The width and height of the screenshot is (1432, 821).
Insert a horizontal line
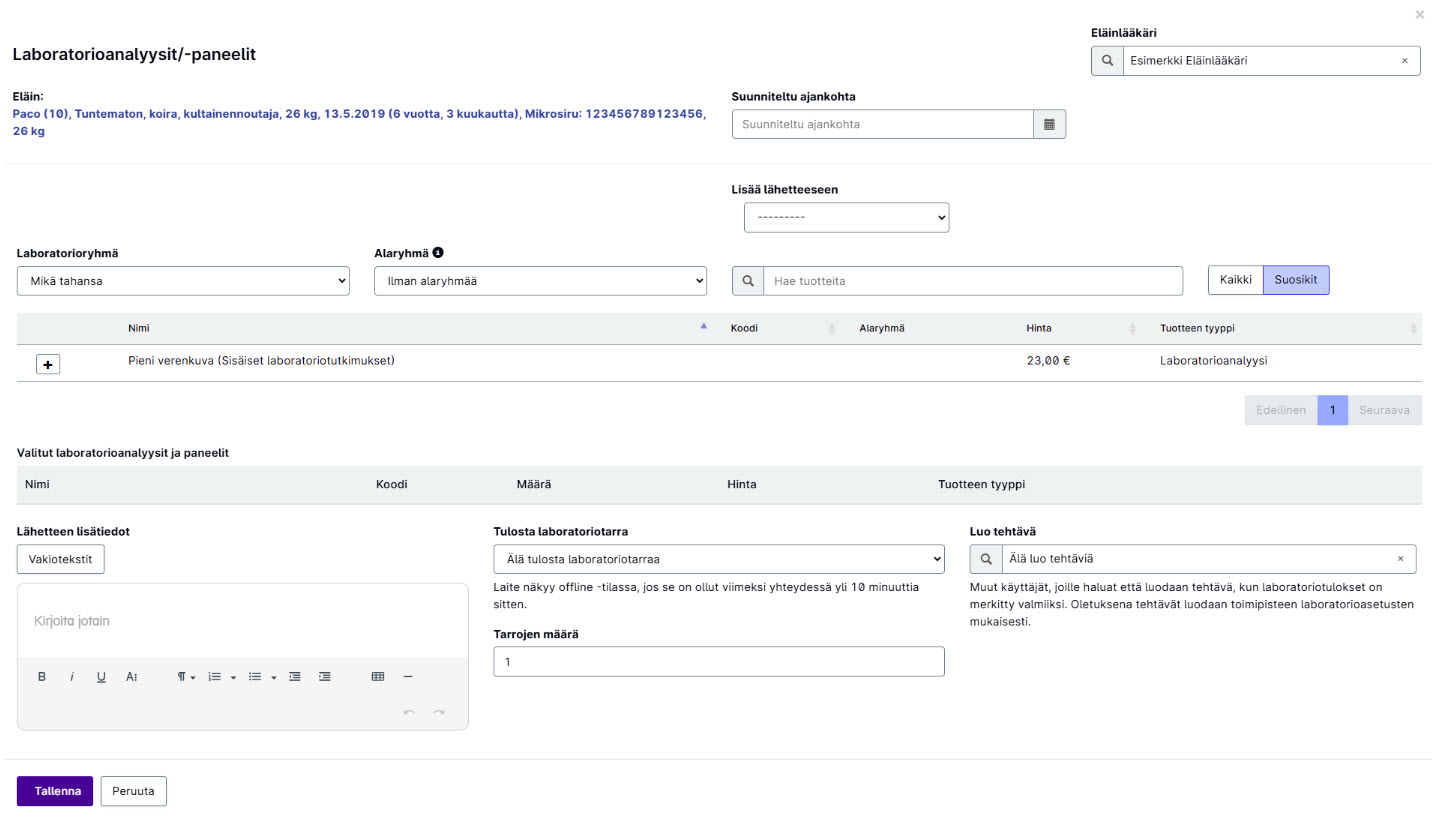pos(408,677)
